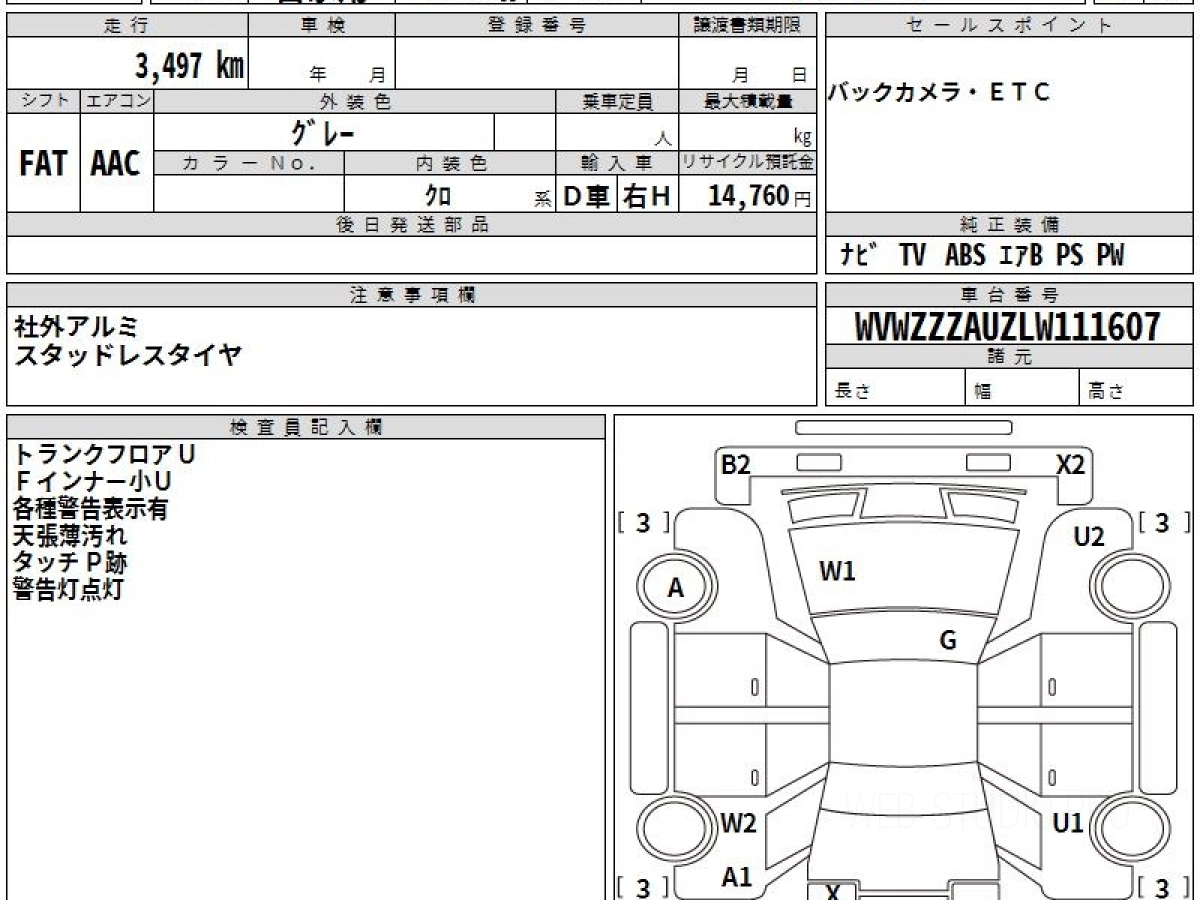Image resolution: width=1200 pixels, height=900 pixels.
Task: Click the B2 damage mark on diagram
Action: click(x=736, y=464)
